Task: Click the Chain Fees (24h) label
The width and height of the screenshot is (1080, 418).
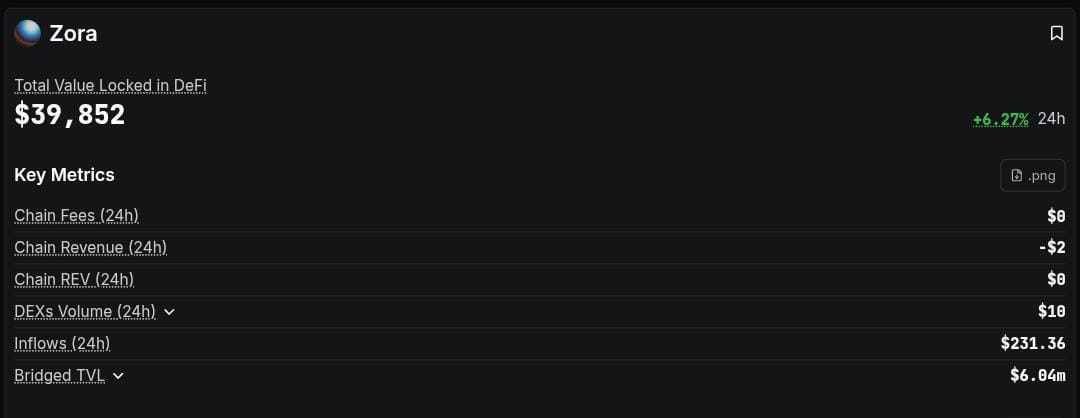Action: point(76,216)
